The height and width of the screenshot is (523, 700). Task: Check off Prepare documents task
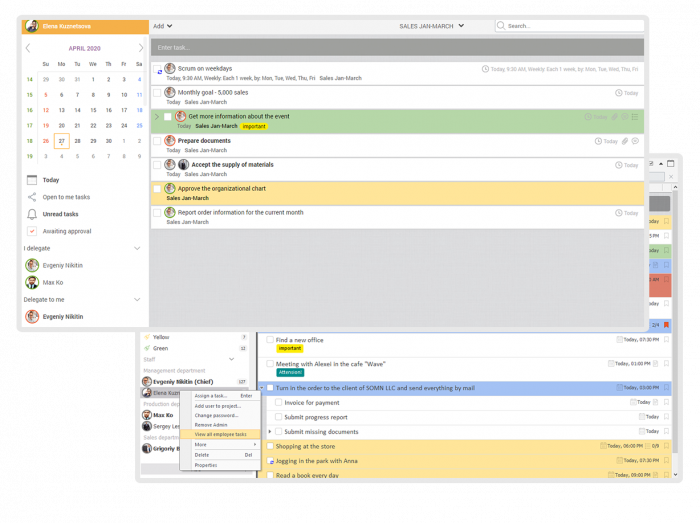coord(157,141)
